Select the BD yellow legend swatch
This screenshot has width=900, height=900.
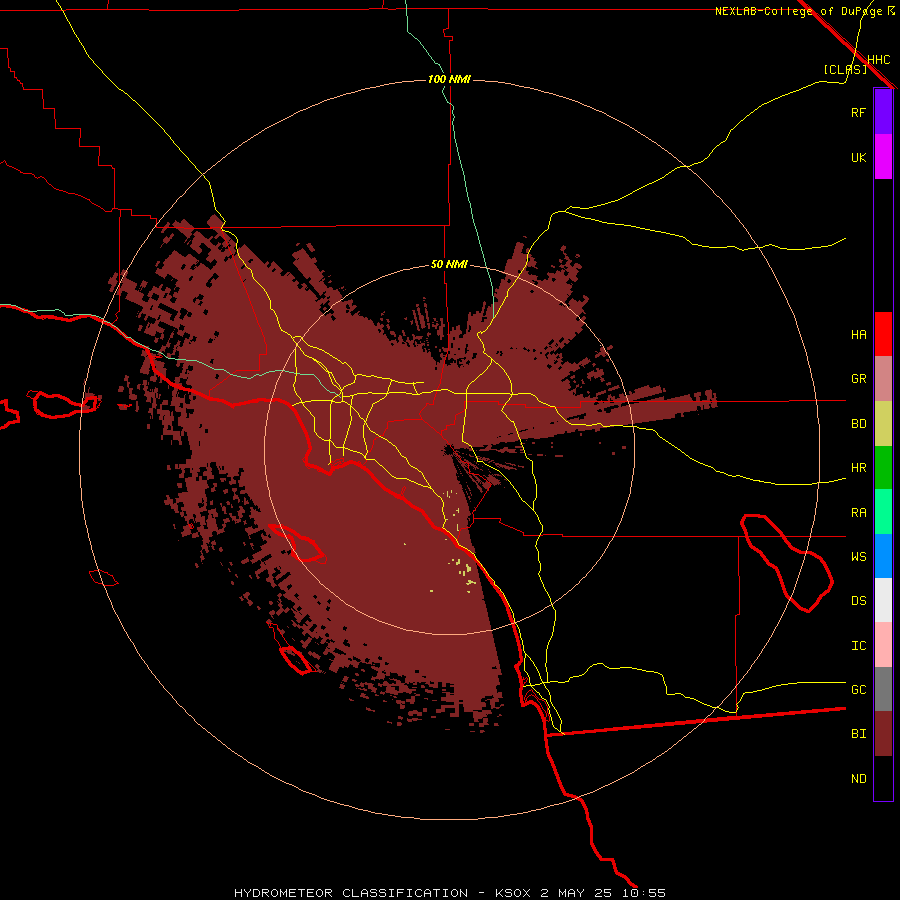(x=883, y=424)
